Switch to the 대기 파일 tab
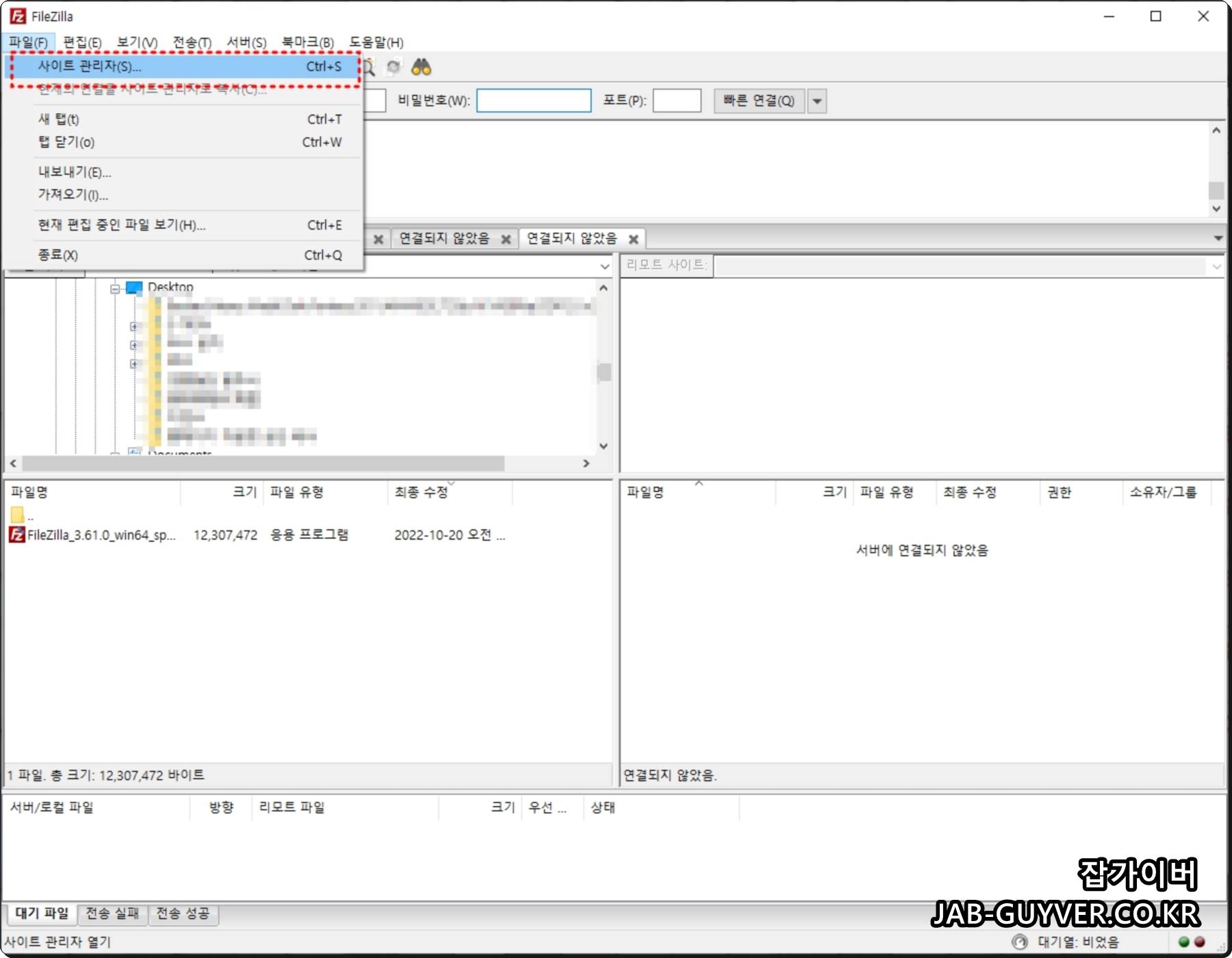1232x958 pixels. coord(42,914)
